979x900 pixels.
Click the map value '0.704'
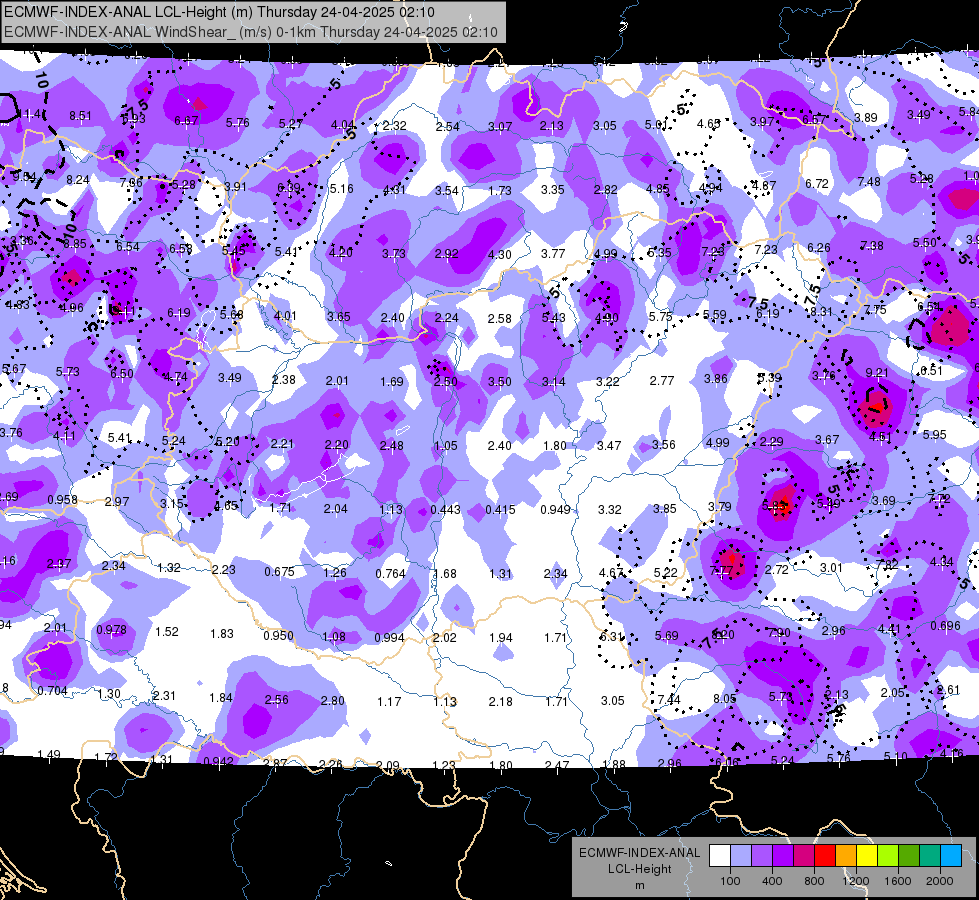click(x=52, y=691)
